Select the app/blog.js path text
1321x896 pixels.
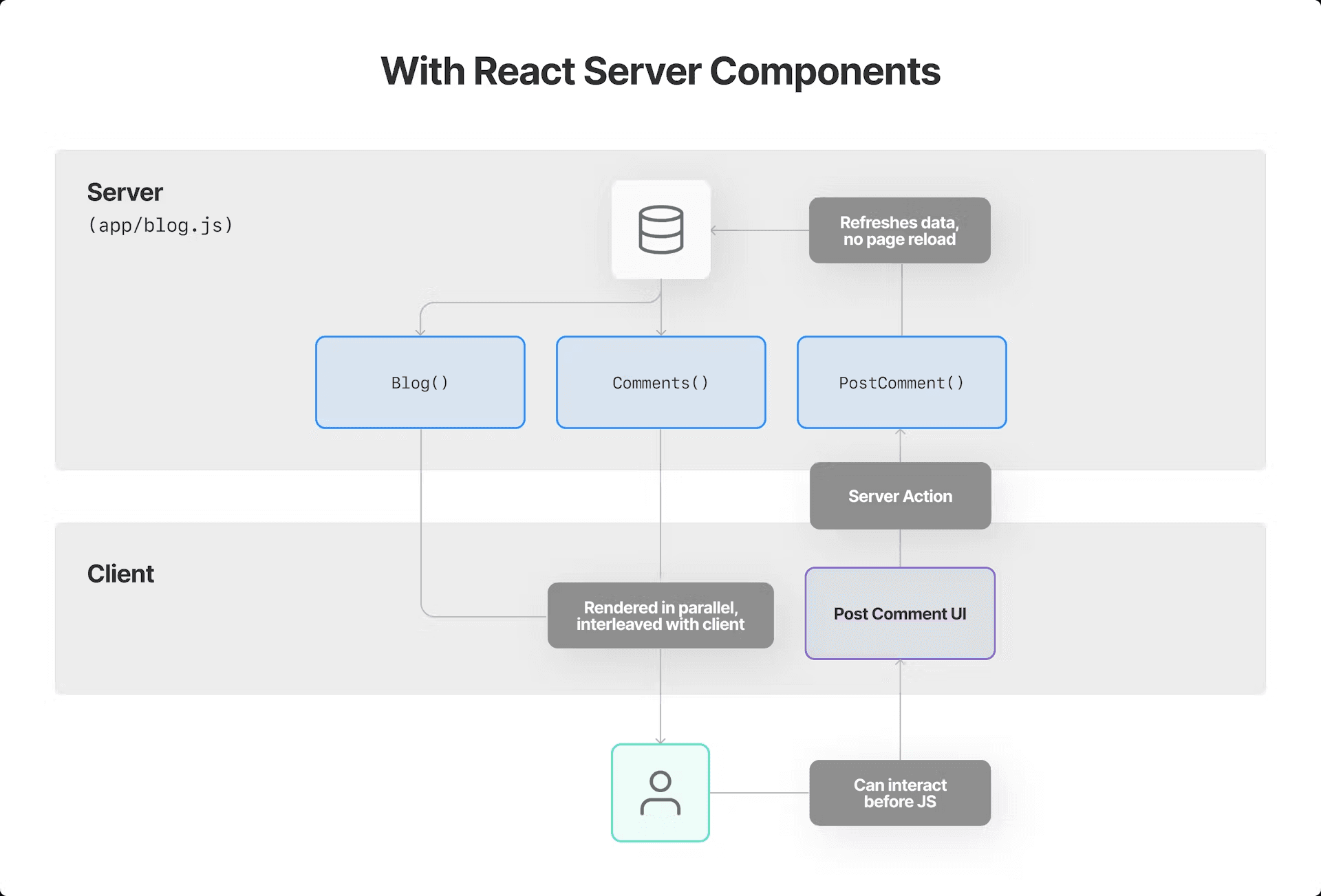point(160,225)
